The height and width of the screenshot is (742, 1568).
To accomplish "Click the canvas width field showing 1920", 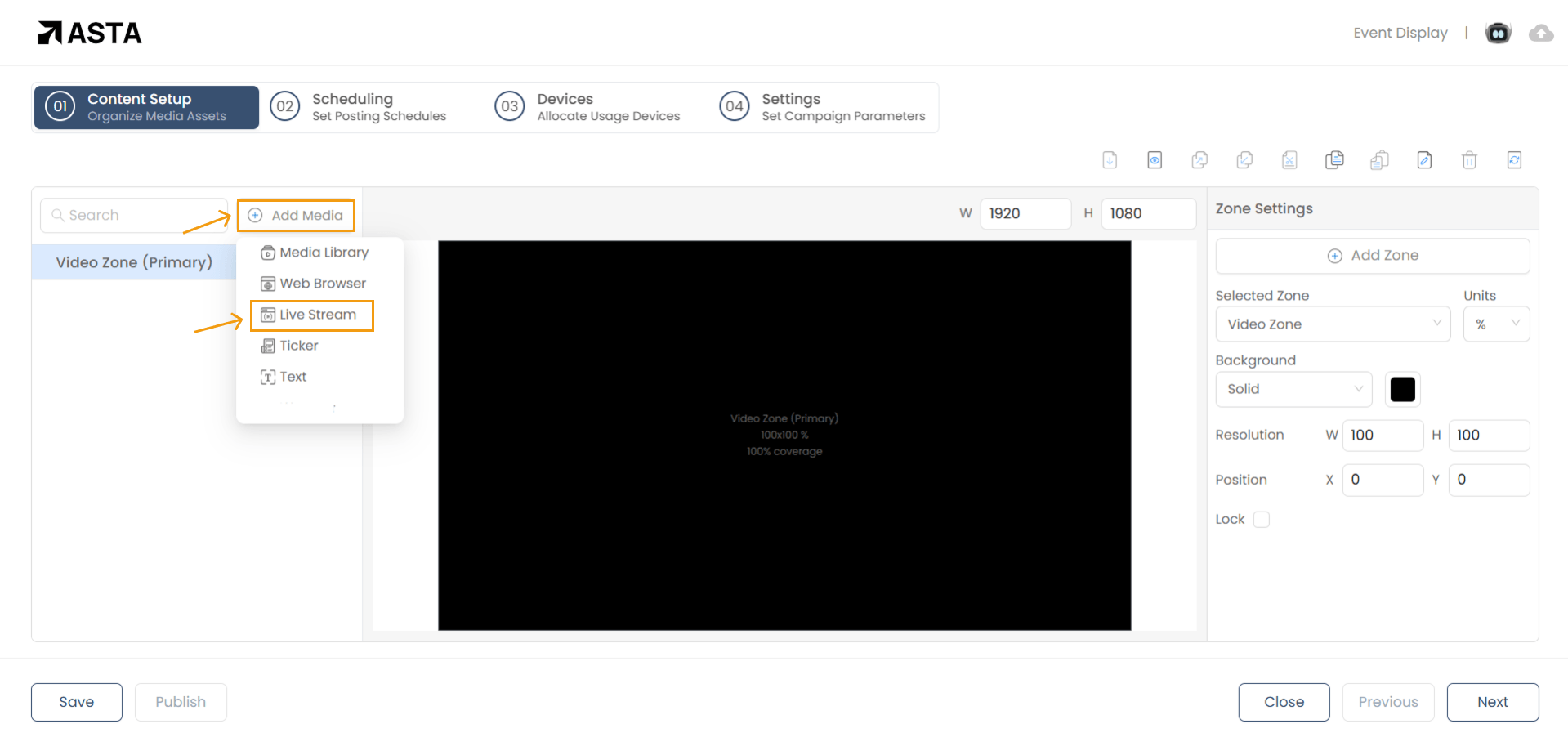I will pos(1025,213).
